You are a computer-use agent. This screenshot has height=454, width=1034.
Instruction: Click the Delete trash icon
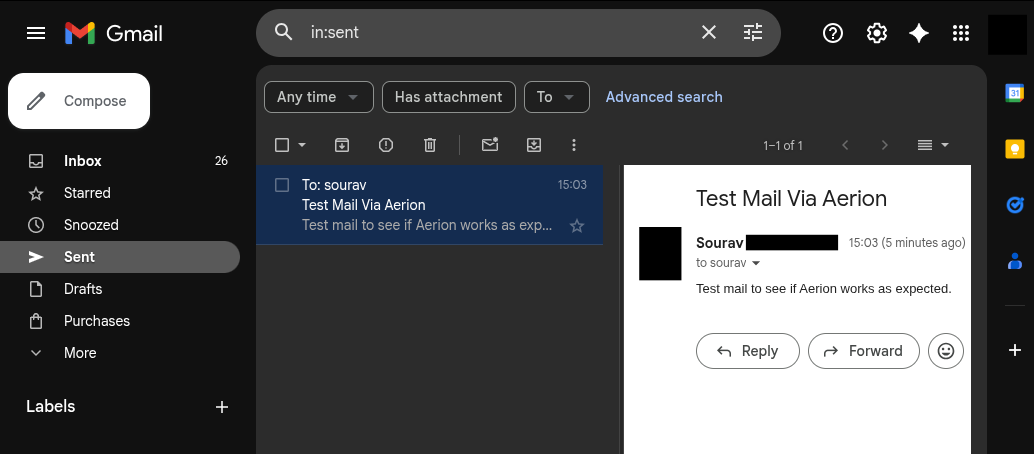pos(430,145)
